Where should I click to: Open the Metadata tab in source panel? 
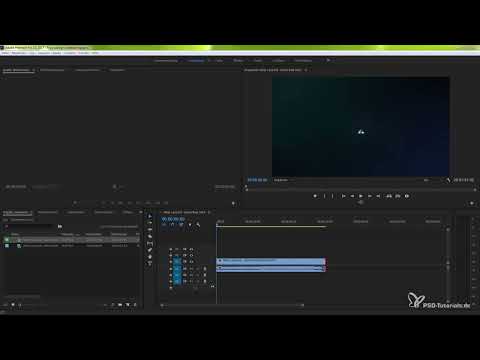click(x=117, y=70)
